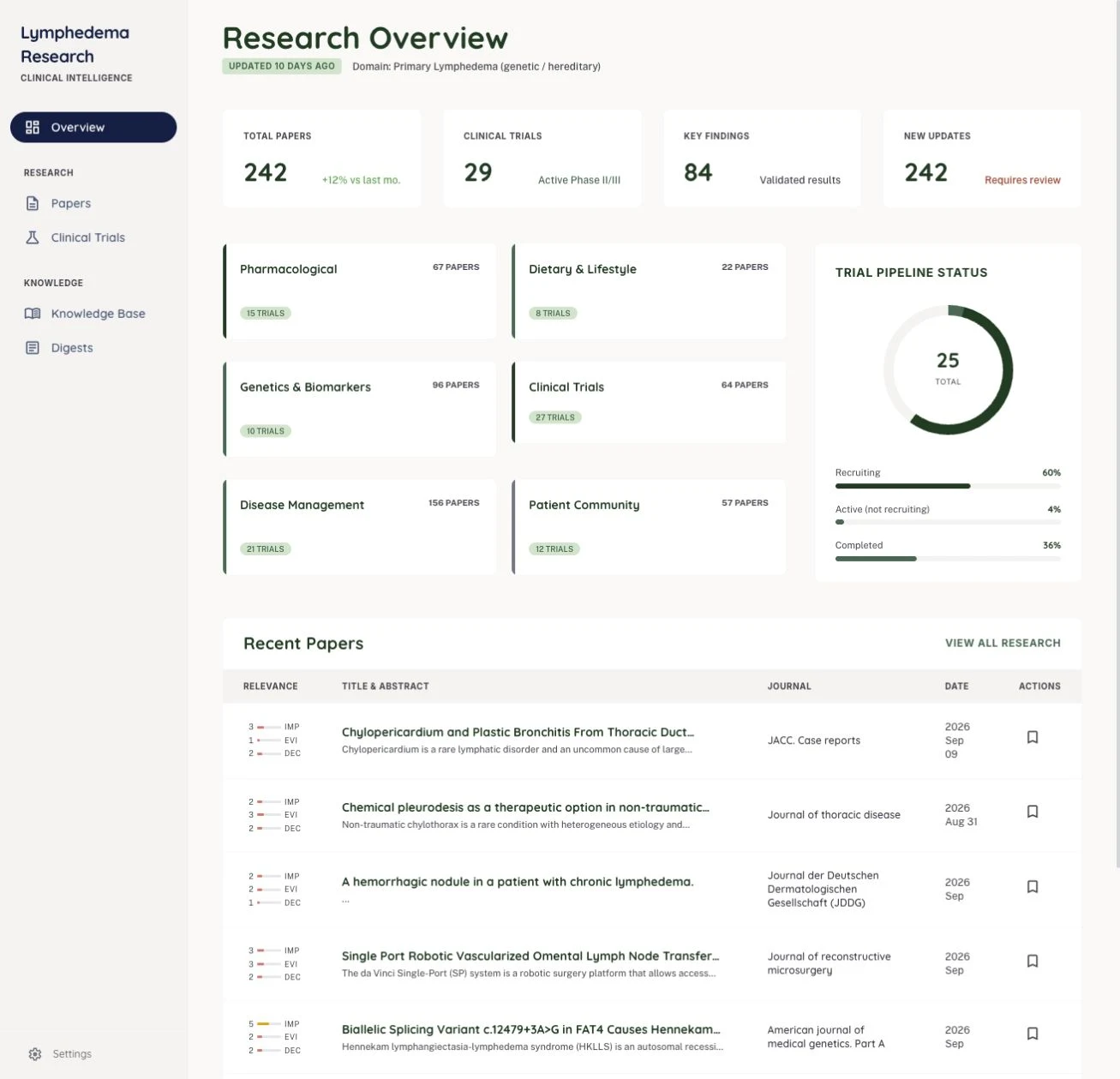Screen dimensions: 1120x1079
Task: Click '156 PAPERS' count on Disease Management
Action: [x=453, y=503]
